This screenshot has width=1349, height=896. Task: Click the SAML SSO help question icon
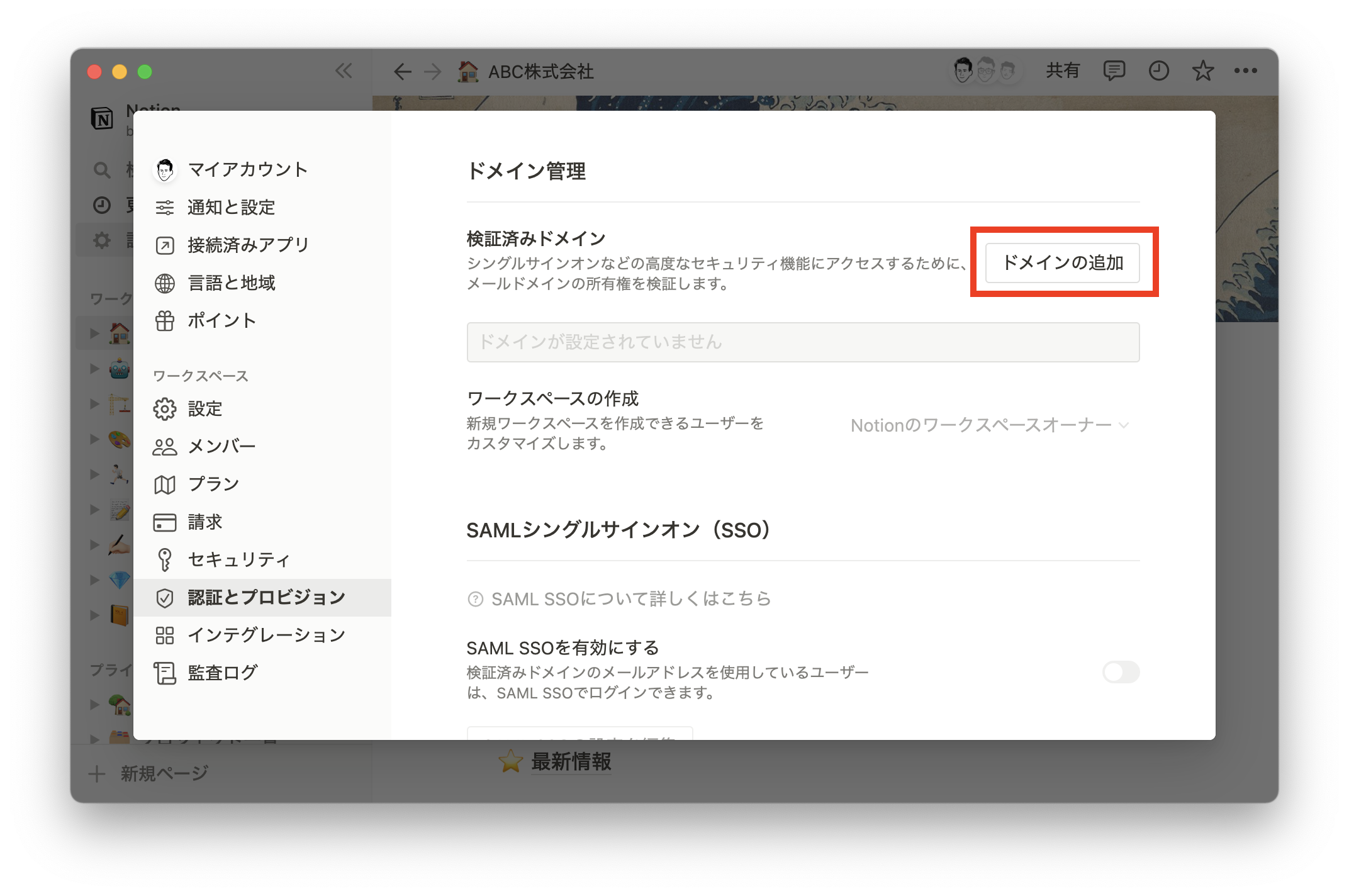476,599
